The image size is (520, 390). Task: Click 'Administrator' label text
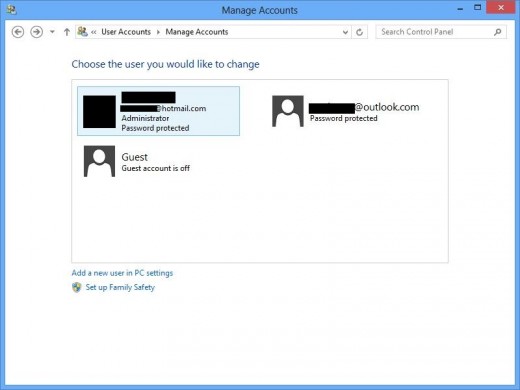pyautogui.click(x=145, y=118)
